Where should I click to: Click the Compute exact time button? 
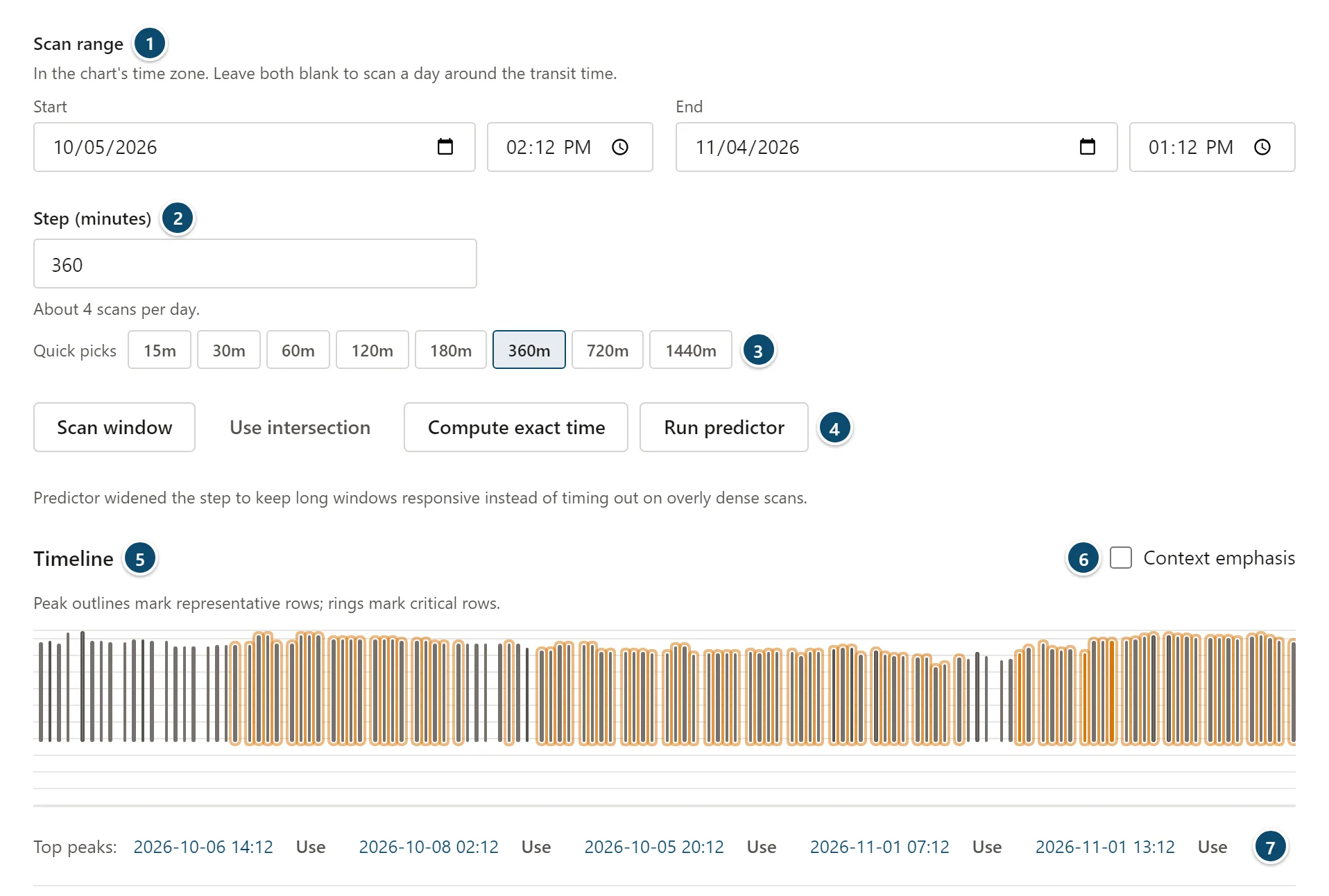(516, 427)
